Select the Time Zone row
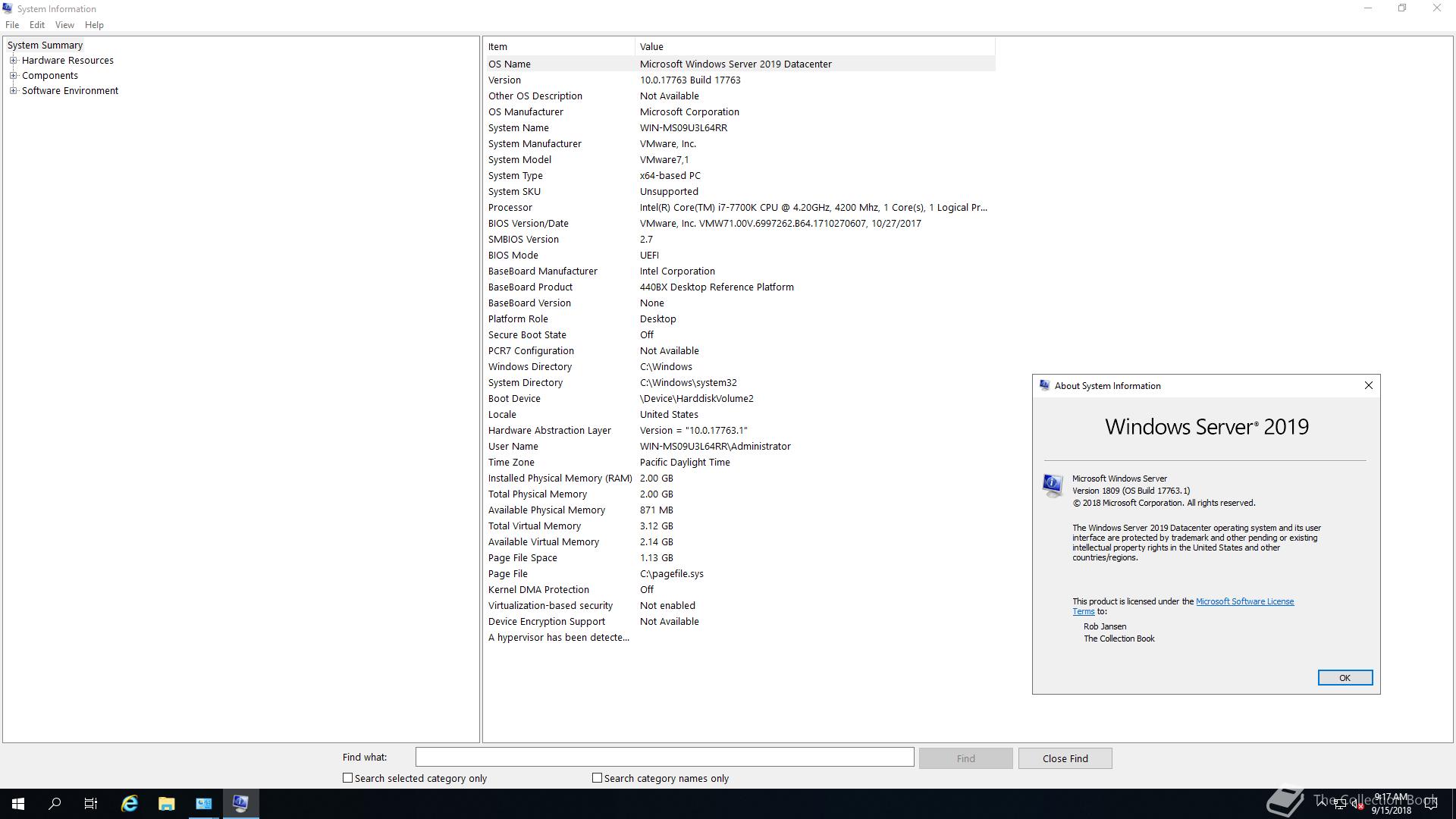 point(740,462)
